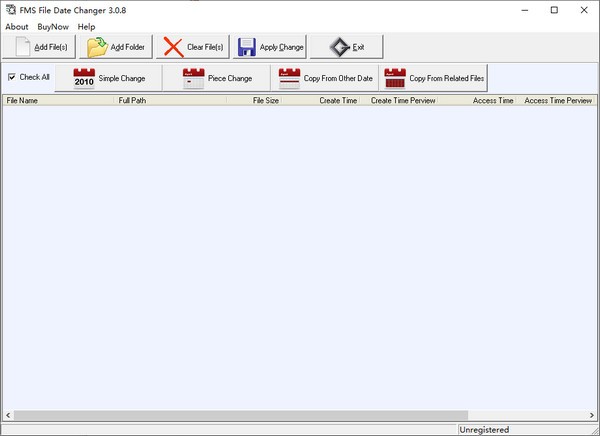Open the About menu
The image size is (600, 436).
point(17,26)
